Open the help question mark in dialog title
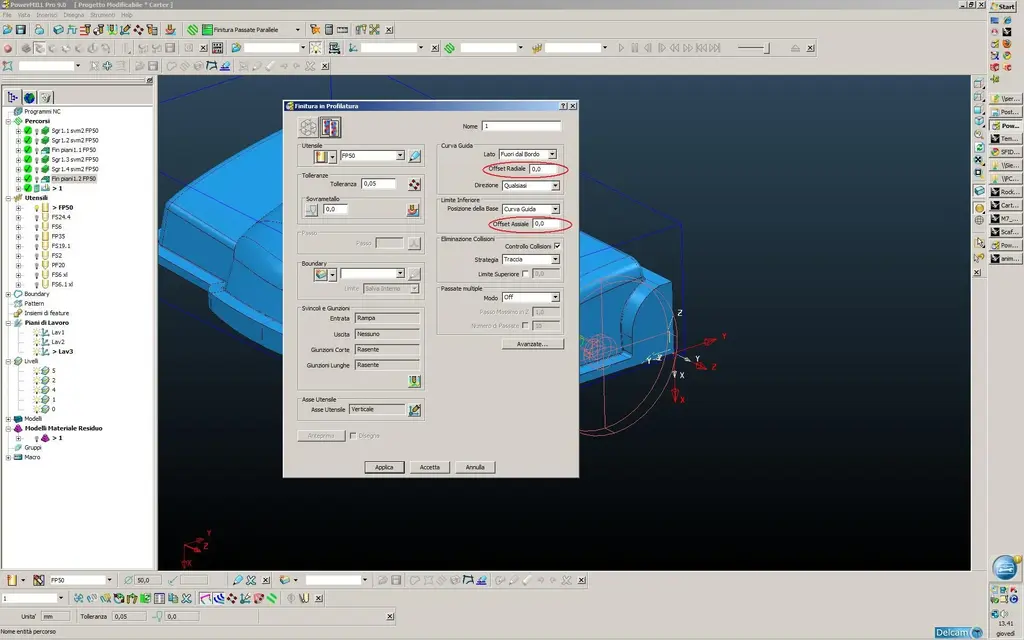The width and height of the screenshot is (1024, 640). (x=563, y=106)
